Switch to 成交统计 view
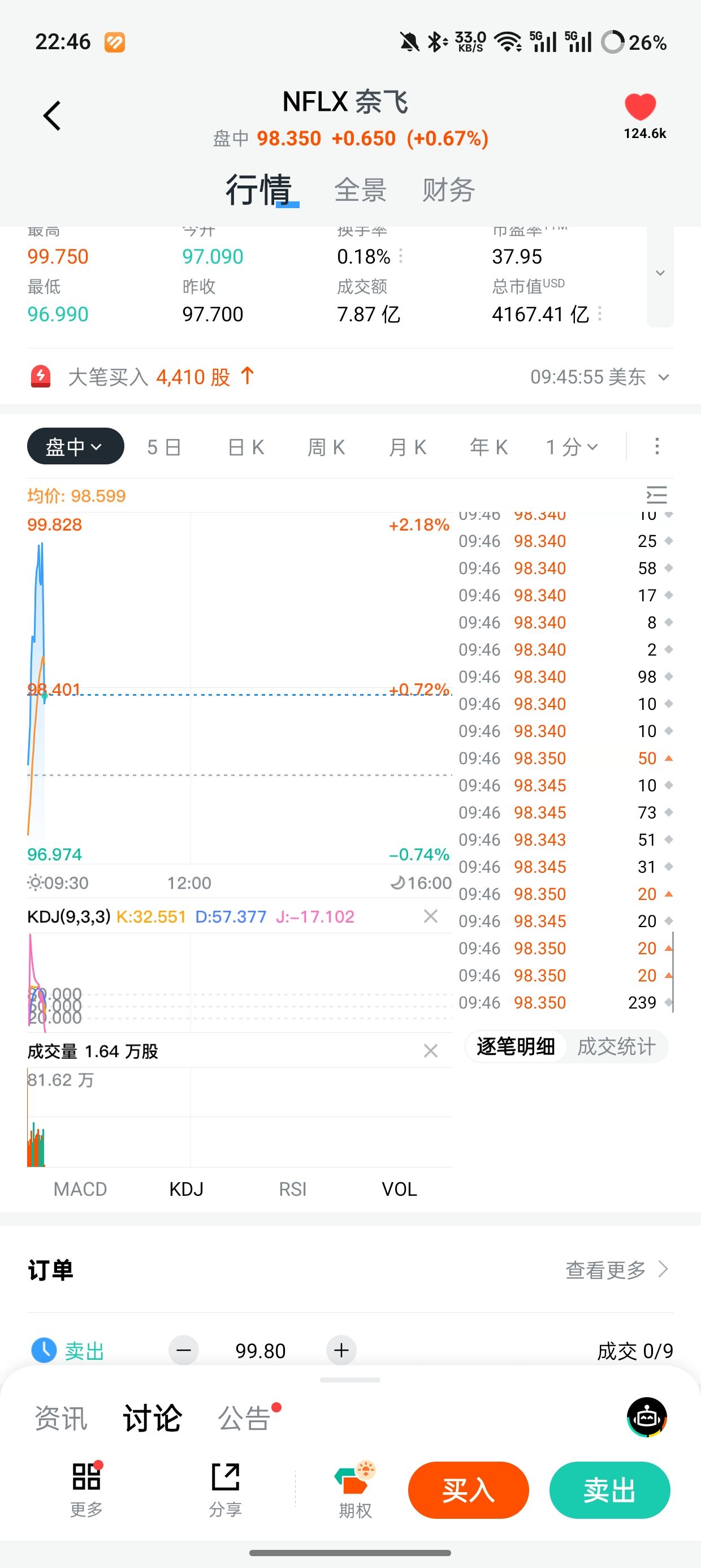The width and height of the screenshot is (701, 1568). pyautogui.click(x=616, y=1046)
